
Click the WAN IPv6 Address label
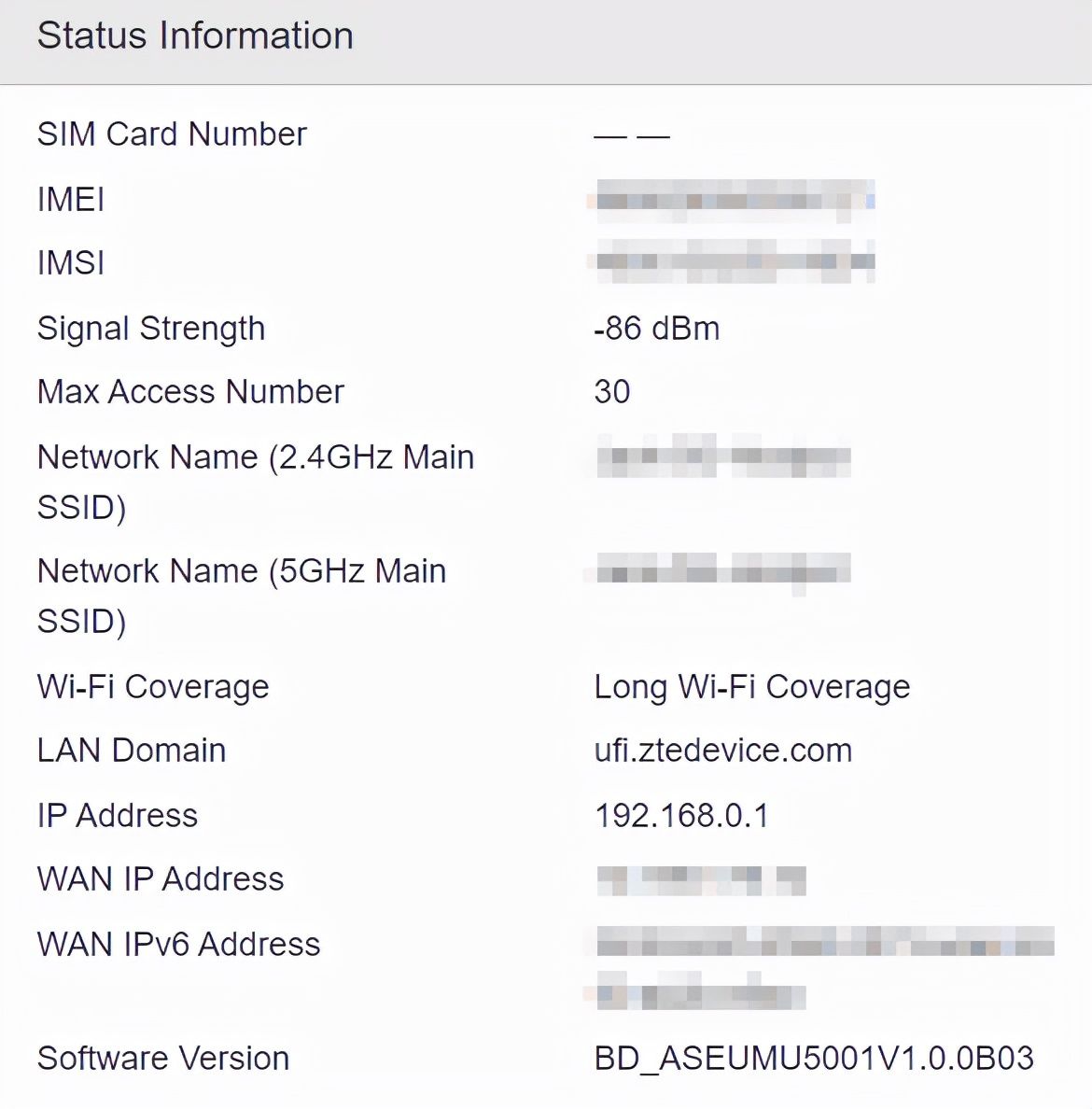178,945
